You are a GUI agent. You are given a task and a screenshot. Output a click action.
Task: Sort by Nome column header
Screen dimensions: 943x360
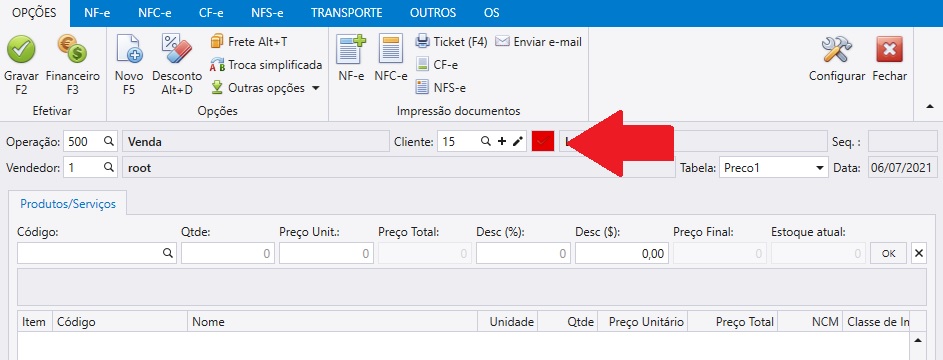pos(333,322)
